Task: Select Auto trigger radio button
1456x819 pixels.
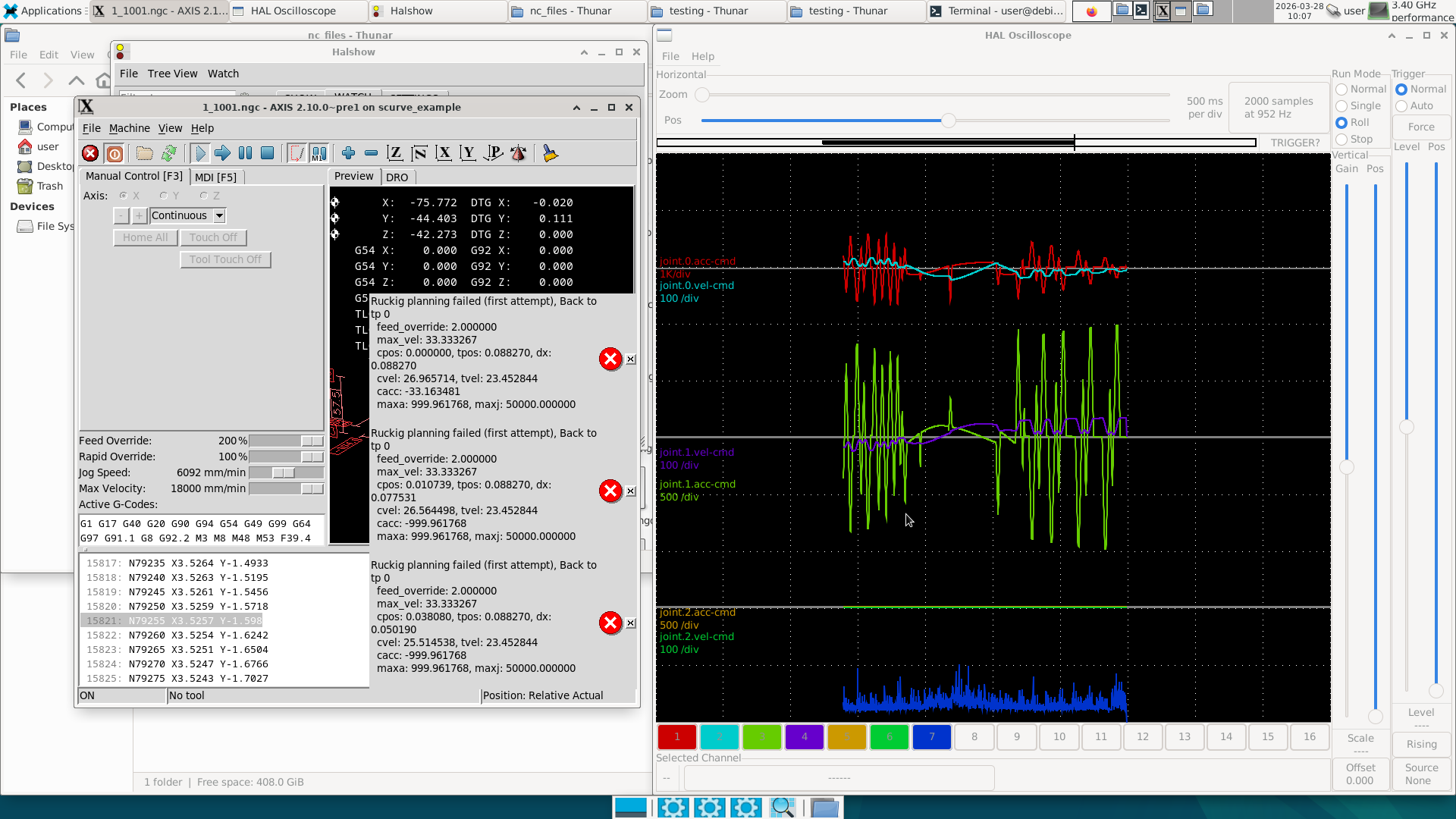Action: [1401, 106]
